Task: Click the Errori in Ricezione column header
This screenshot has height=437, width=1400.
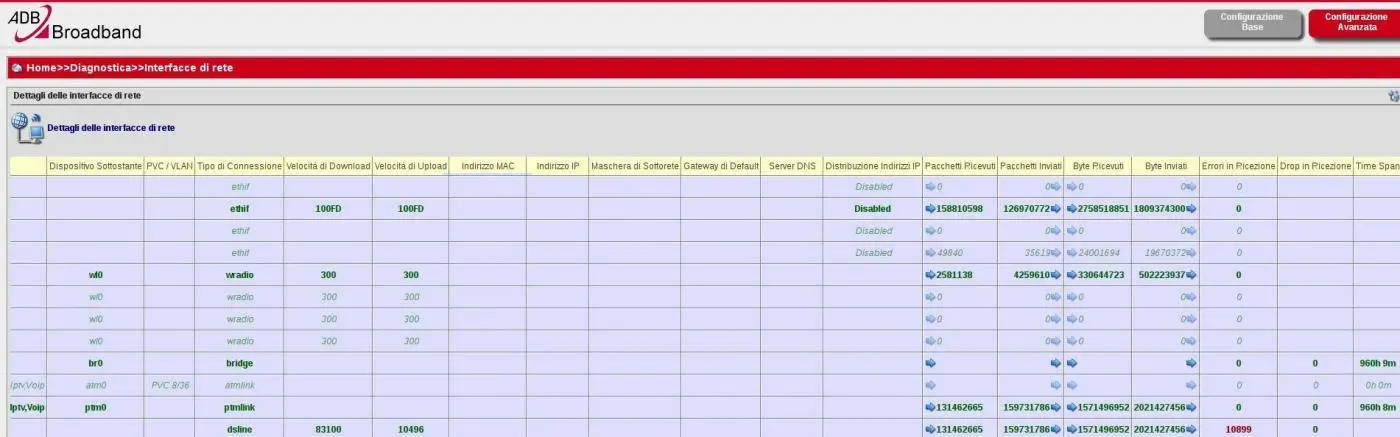Action: 1238,166
